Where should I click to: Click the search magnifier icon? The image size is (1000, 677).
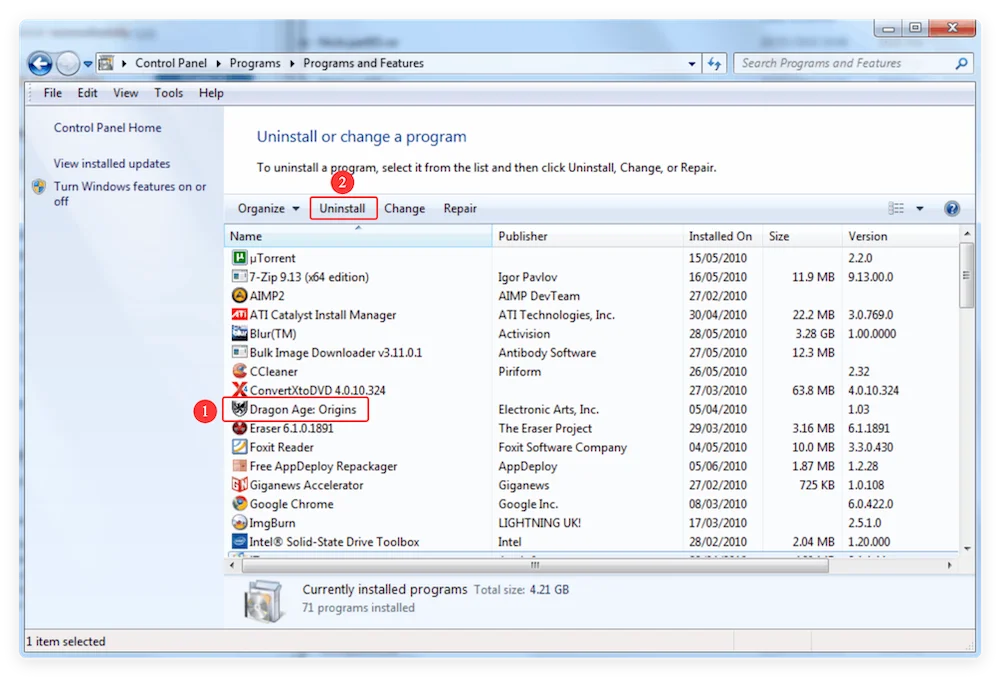[x=961, y=63]
